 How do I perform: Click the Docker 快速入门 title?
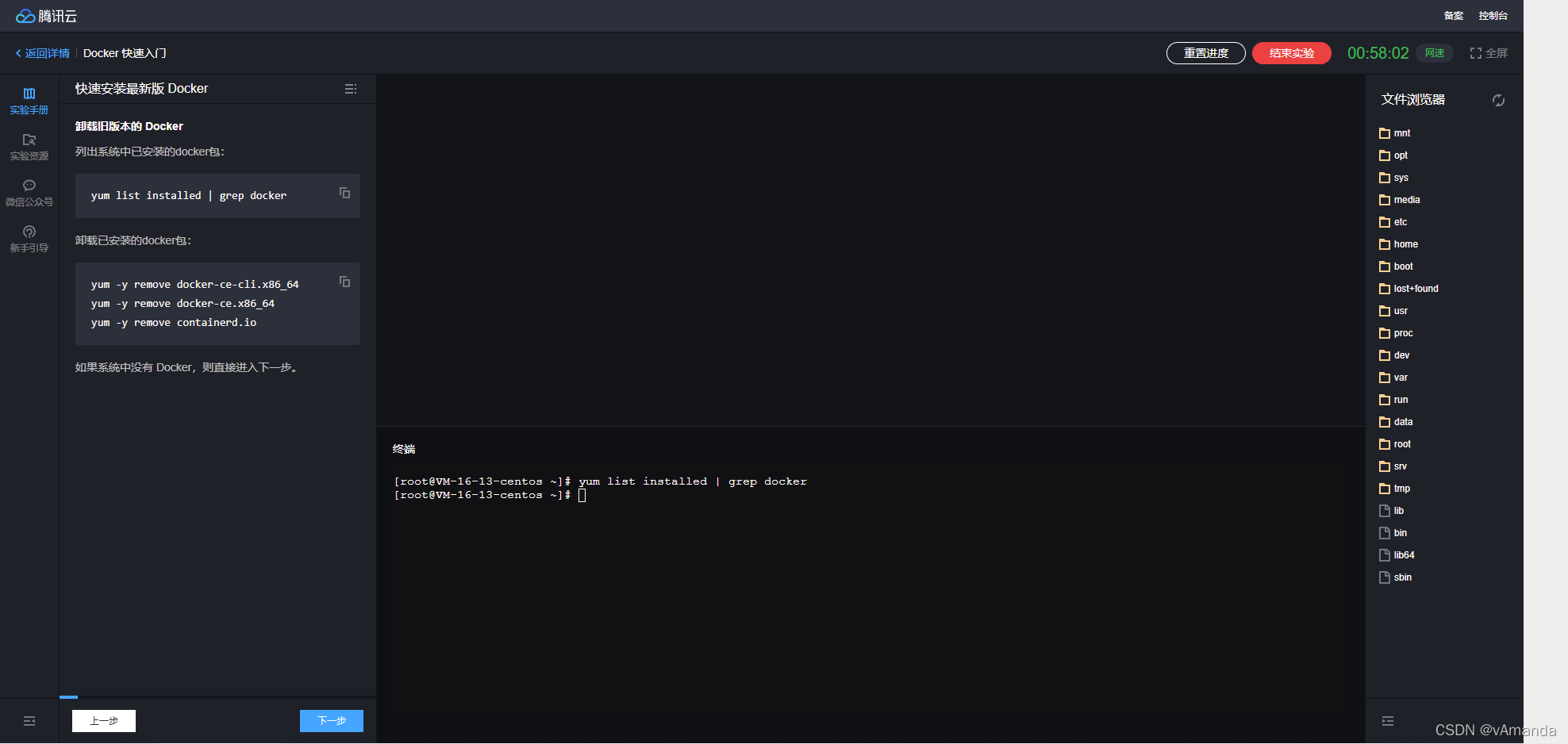[x=125, y=53]
